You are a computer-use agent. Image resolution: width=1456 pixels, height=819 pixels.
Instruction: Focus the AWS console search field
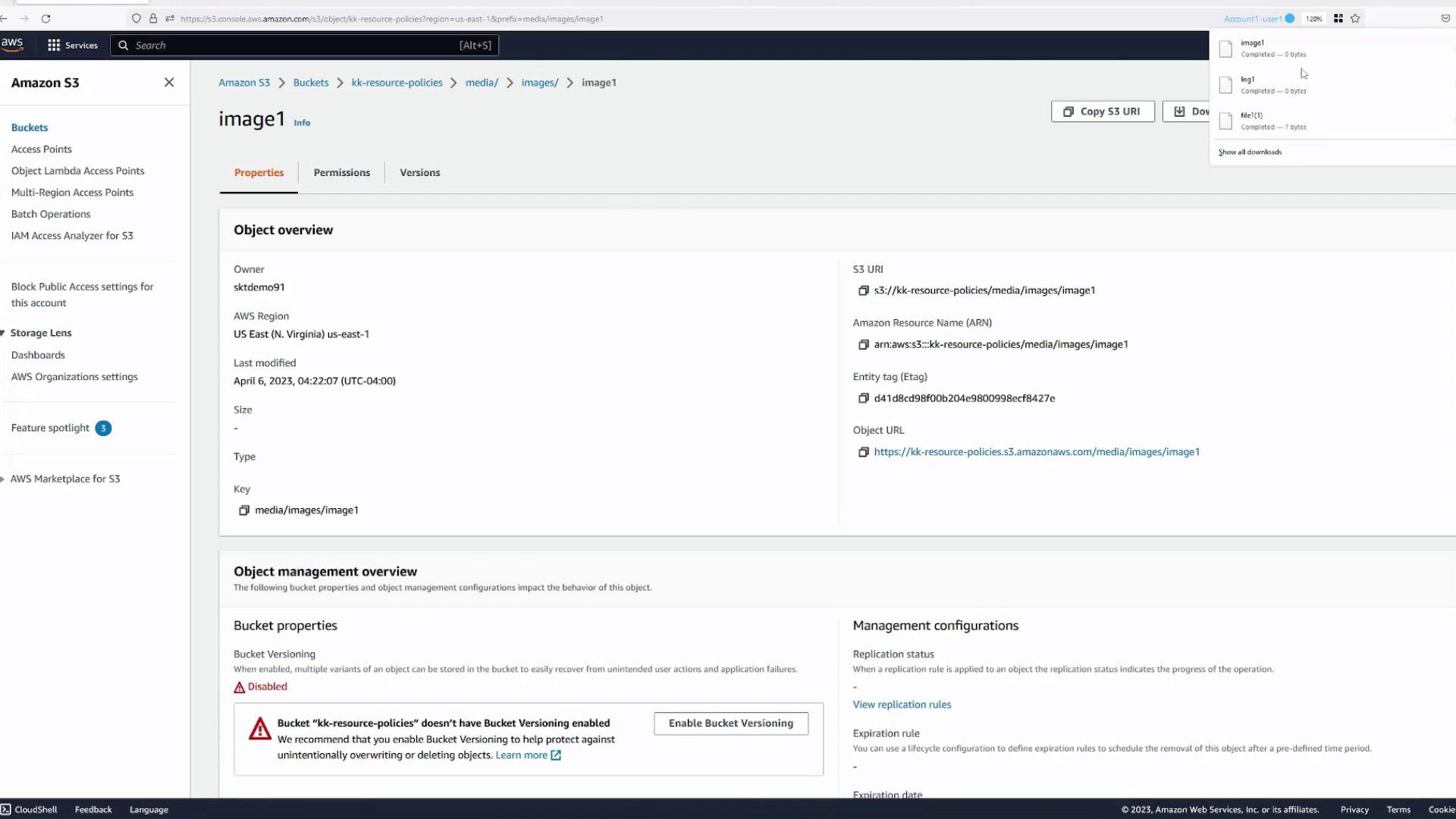coord(304,45)
